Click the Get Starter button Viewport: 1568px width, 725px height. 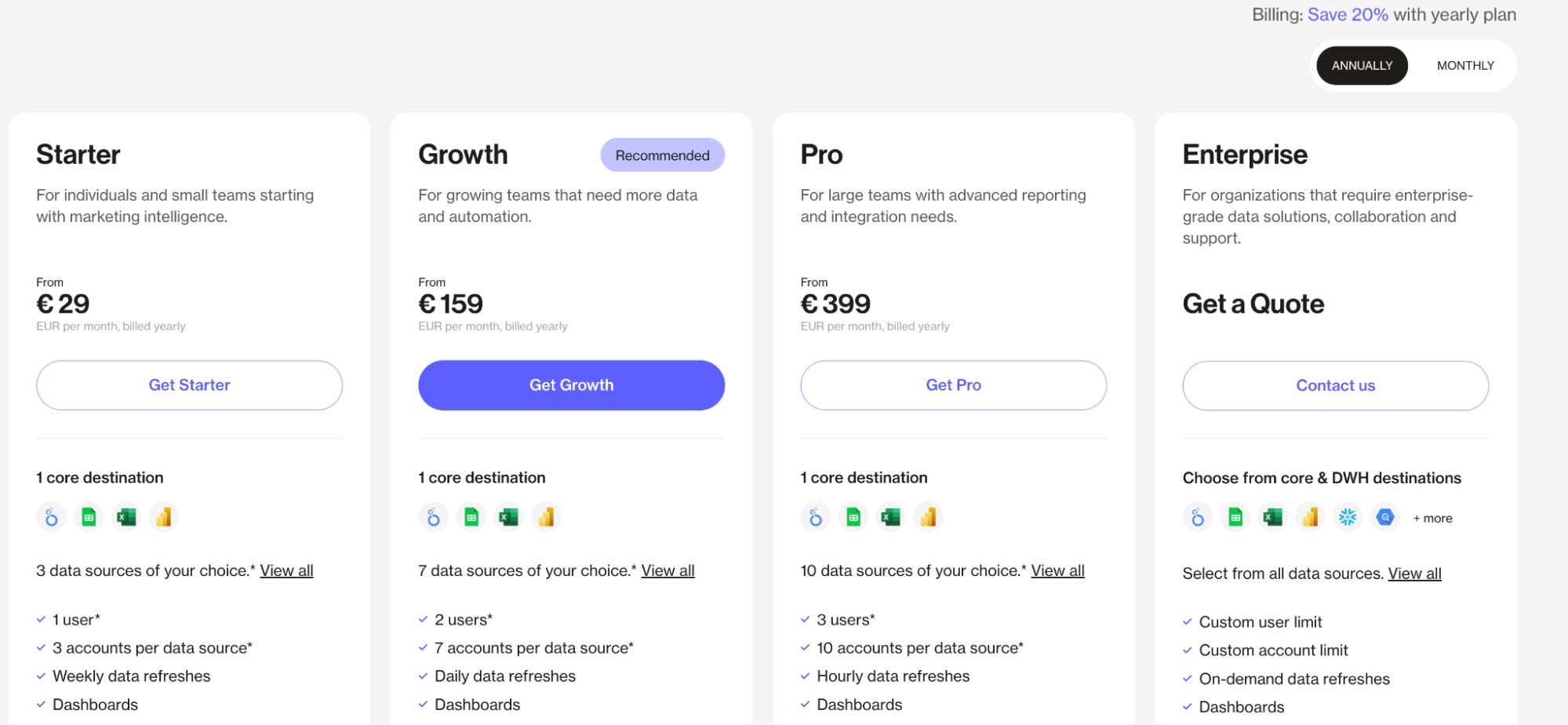(189, 384)
